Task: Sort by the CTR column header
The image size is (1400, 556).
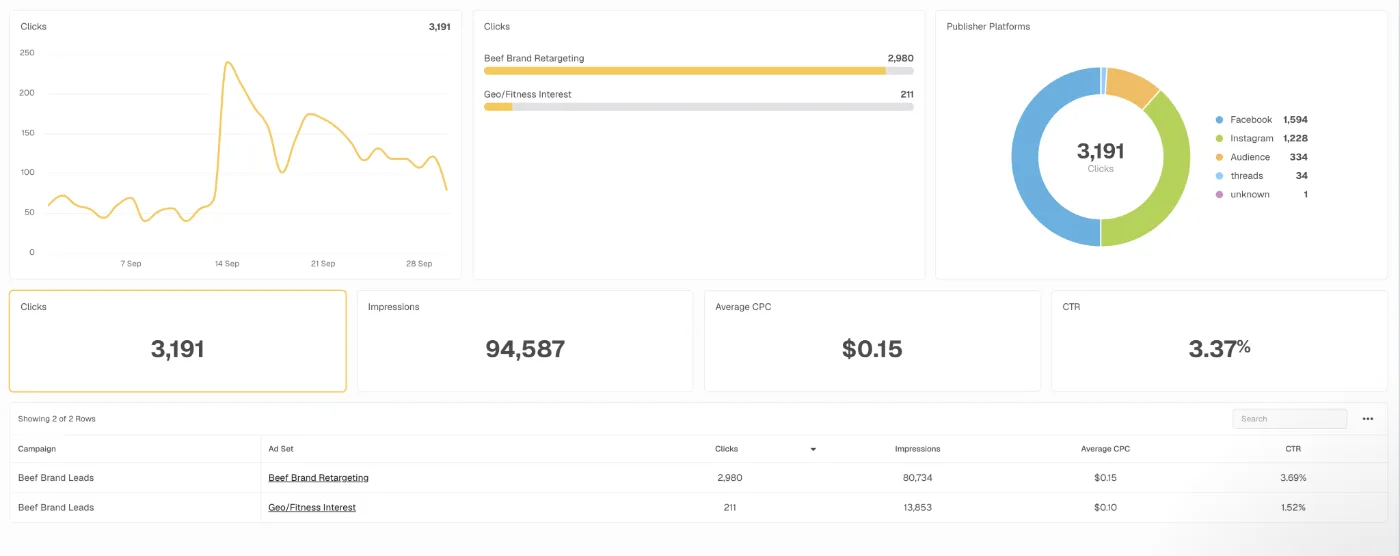Action: pyautogui.click(x=1293, y=449)
